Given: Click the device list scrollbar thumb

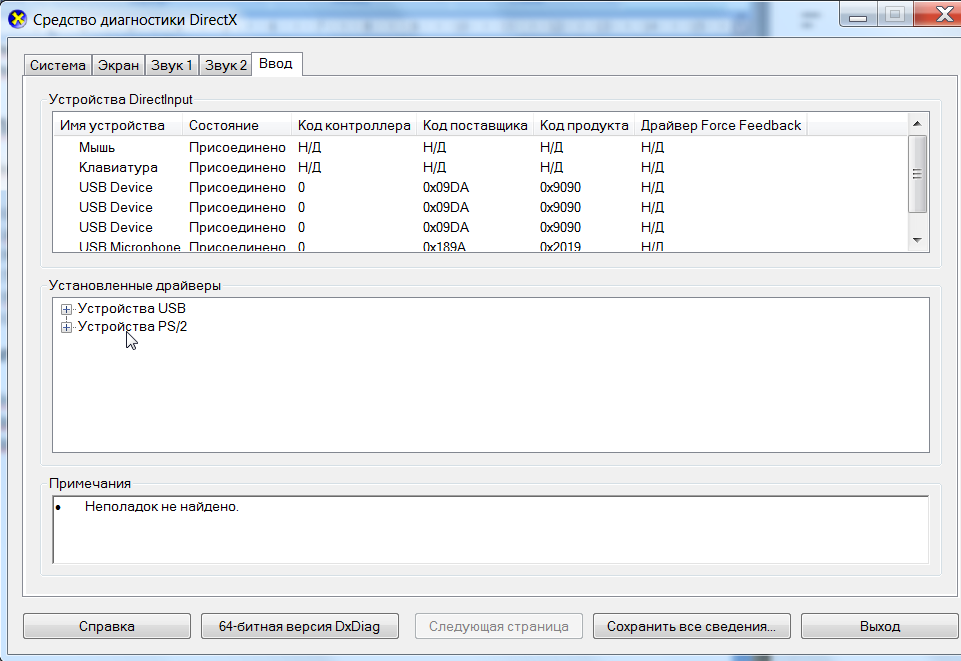Looking at the screenshot, I should [x=917, y=174].
